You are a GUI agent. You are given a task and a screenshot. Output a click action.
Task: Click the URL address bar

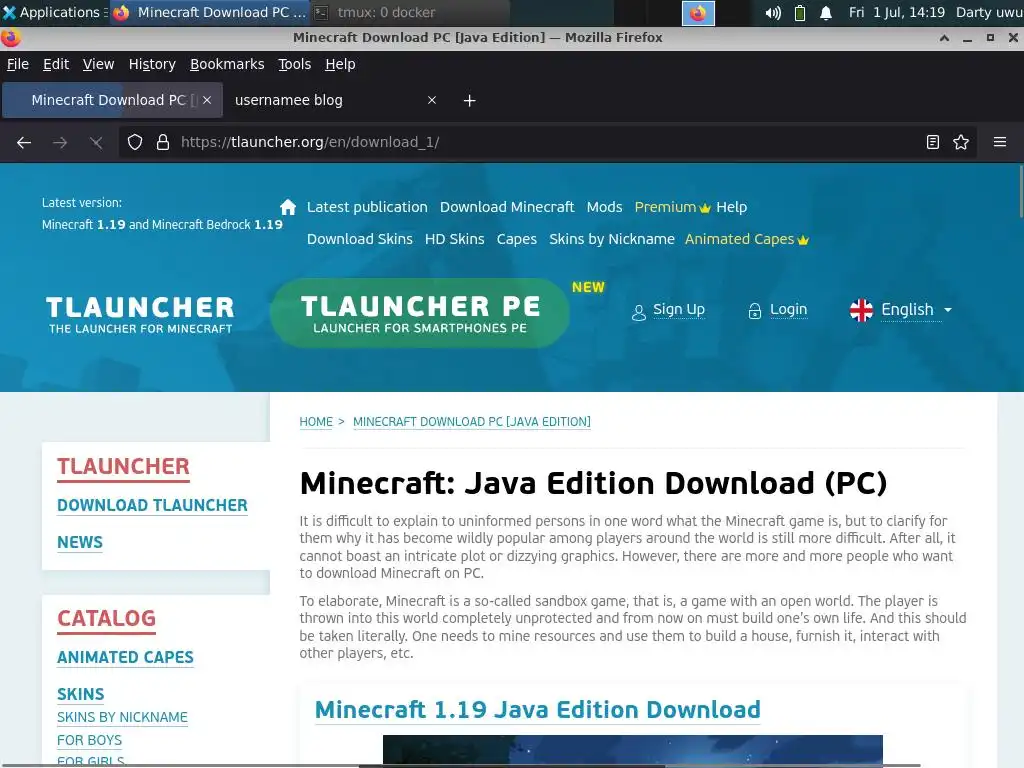pyautogui.click(x=545, y=142)
